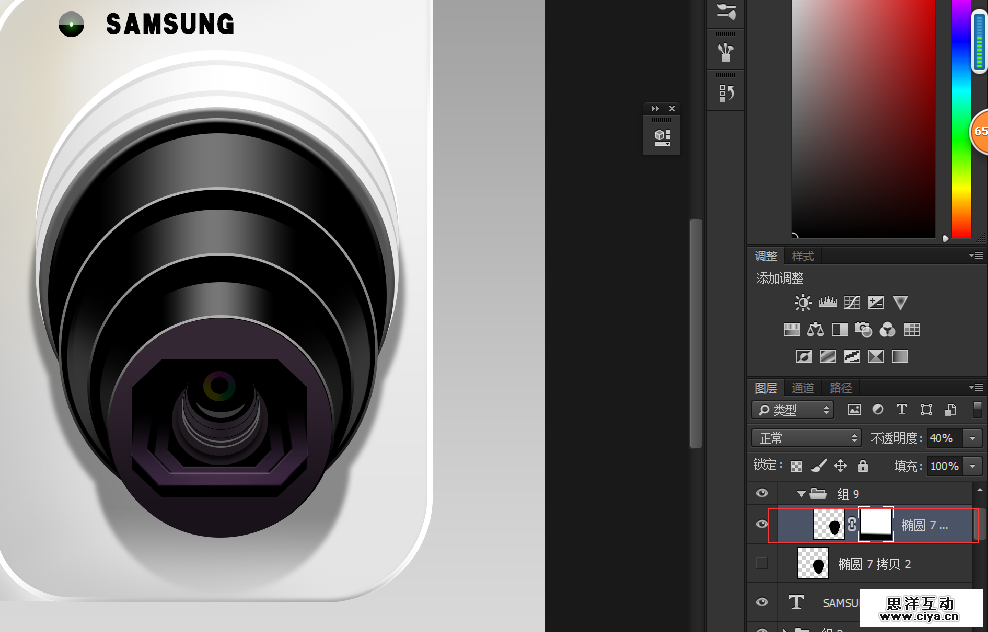
Task: Click the Color Balance scales icon
Action: (x=815, y=330)
